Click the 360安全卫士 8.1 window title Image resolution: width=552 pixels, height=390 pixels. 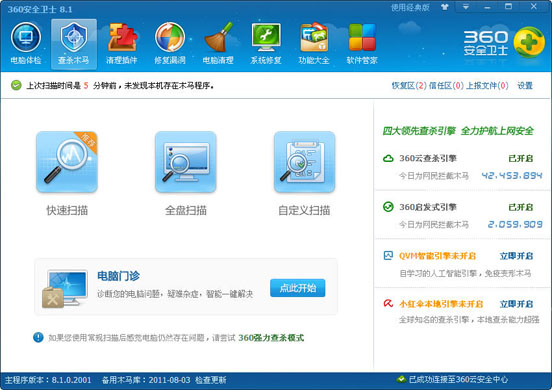[x=40, y=9]
